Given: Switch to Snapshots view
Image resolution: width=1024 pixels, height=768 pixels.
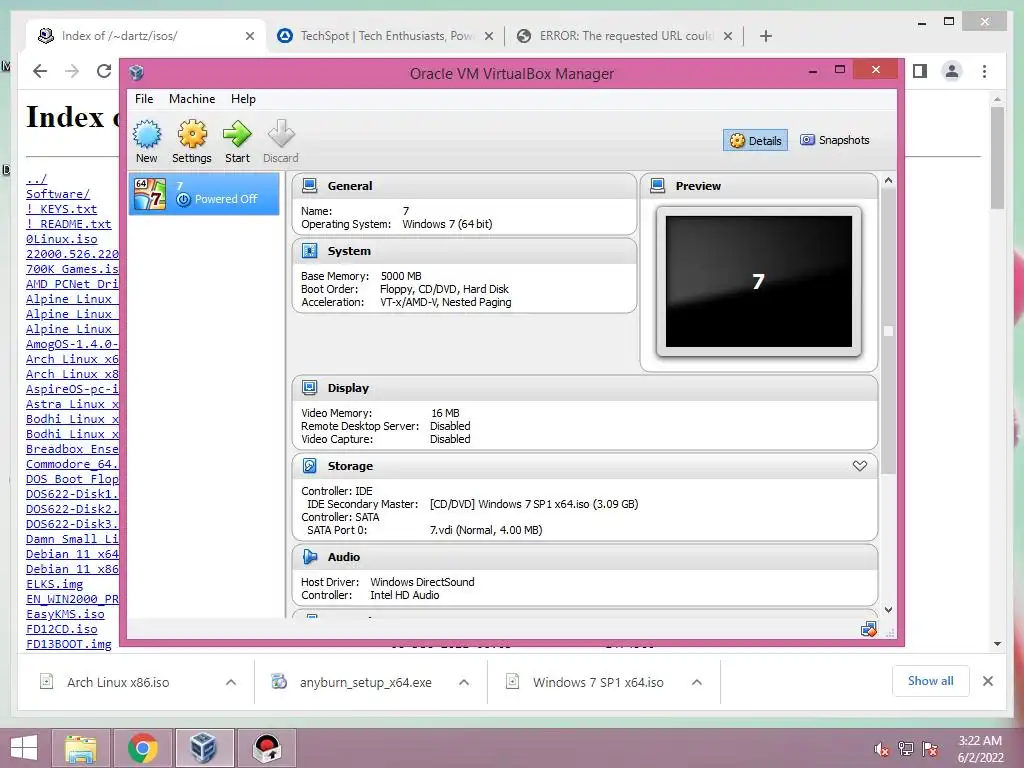Looking at the screenshot, I should tap(835, 140).
